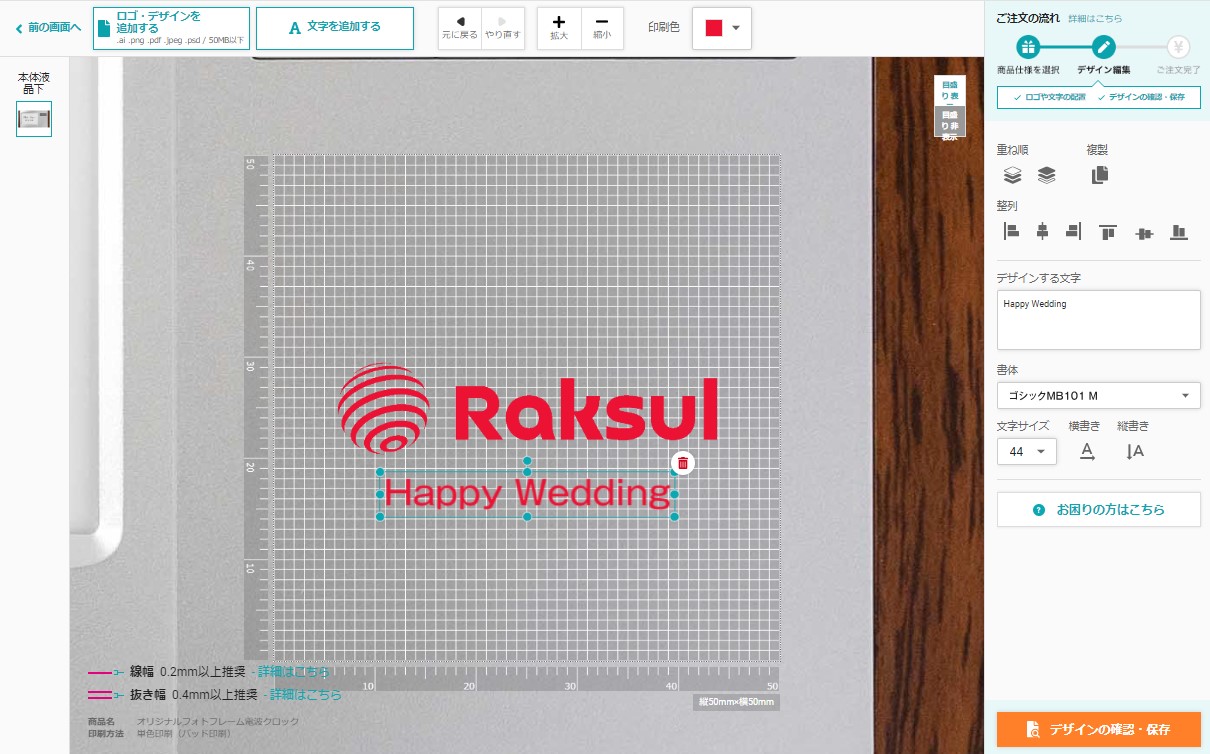
Task: Show grid with 目盛り表示 toggle
Action: tap(949, 91)
